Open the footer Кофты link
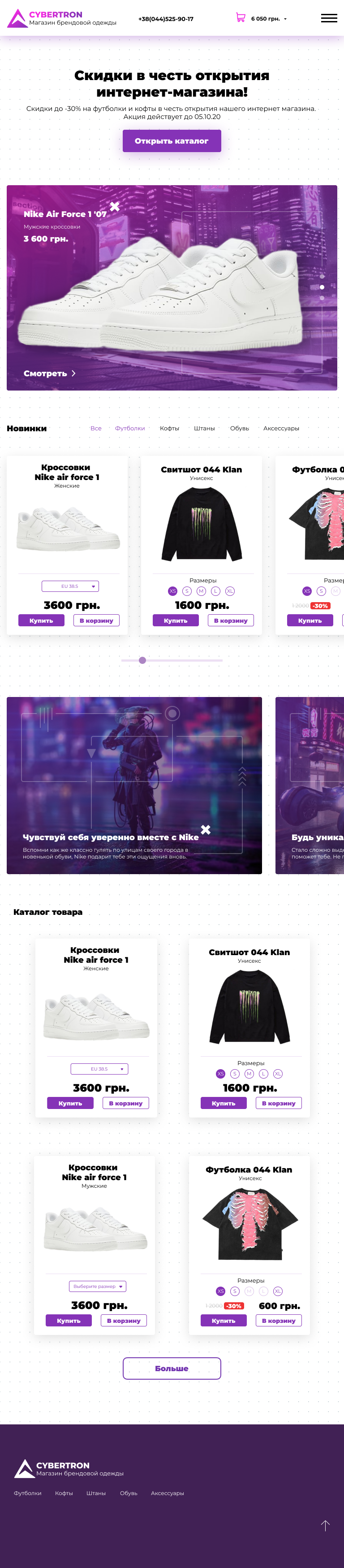The image size is (344, 1568). pos(64,1493)
